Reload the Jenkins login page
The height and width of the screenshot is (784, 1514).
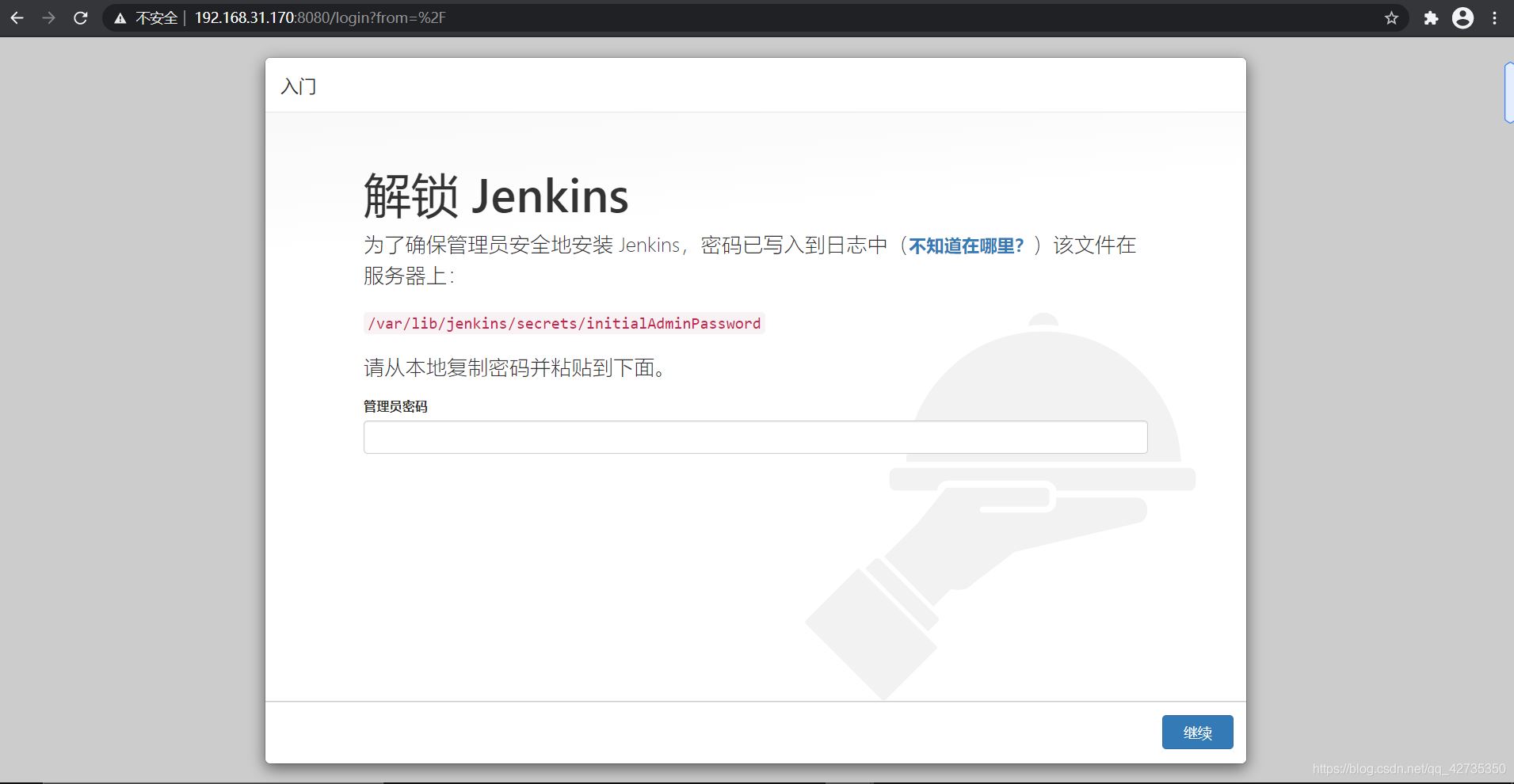point(80,17)
